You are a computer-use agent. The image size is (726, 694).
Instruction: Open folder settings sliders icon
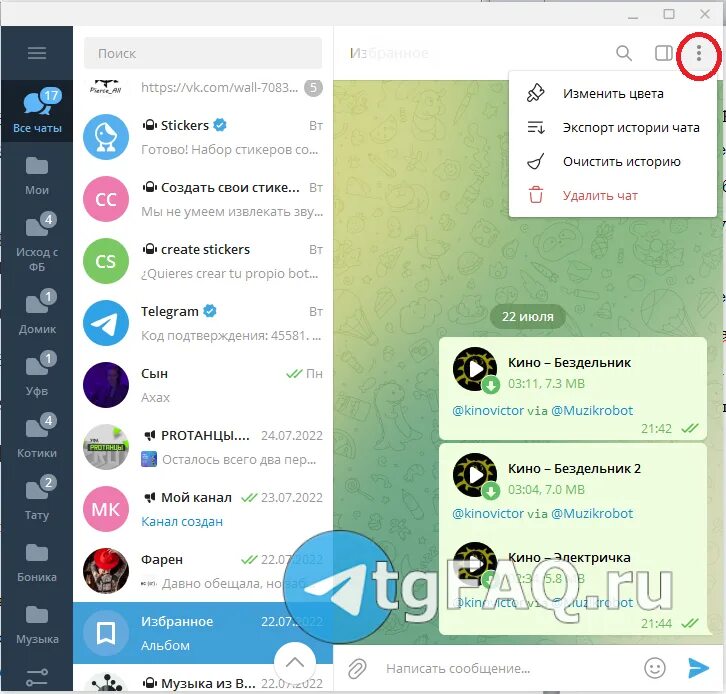point(37,677)
